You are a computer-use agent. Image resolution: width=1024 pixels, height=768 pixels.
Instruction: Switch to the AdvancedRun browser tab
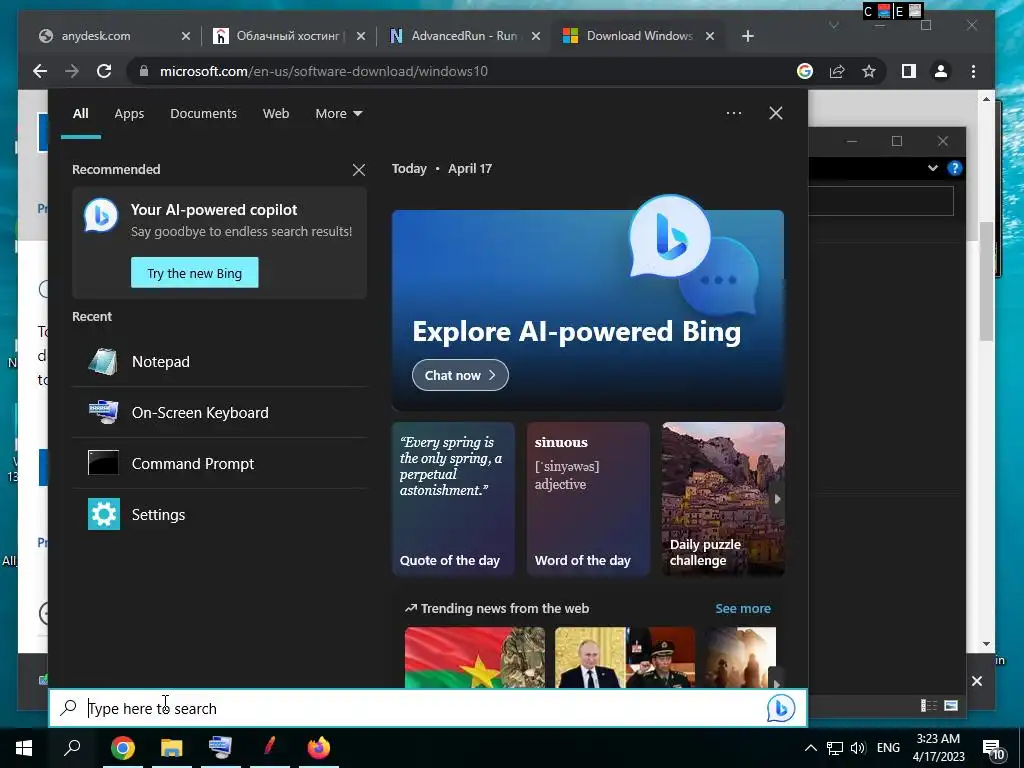pyautogui.click(x=465, y=36)
